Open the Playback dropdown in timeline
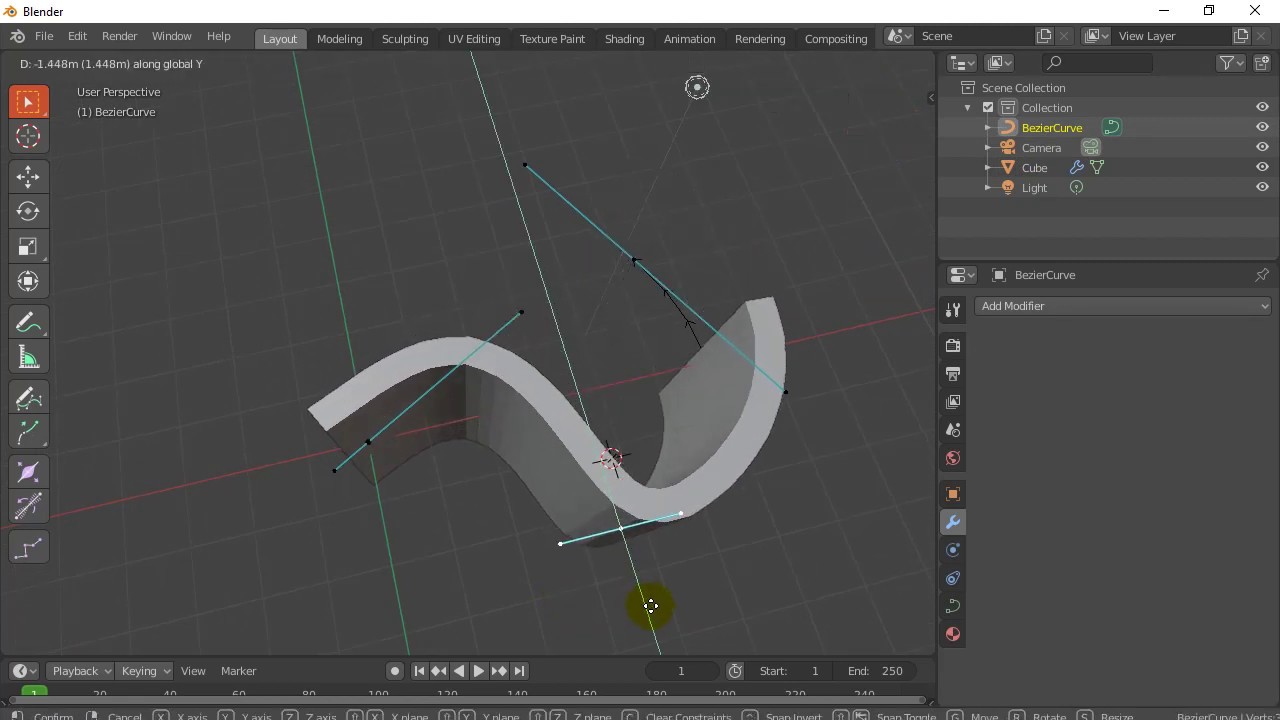 point(82,671)
